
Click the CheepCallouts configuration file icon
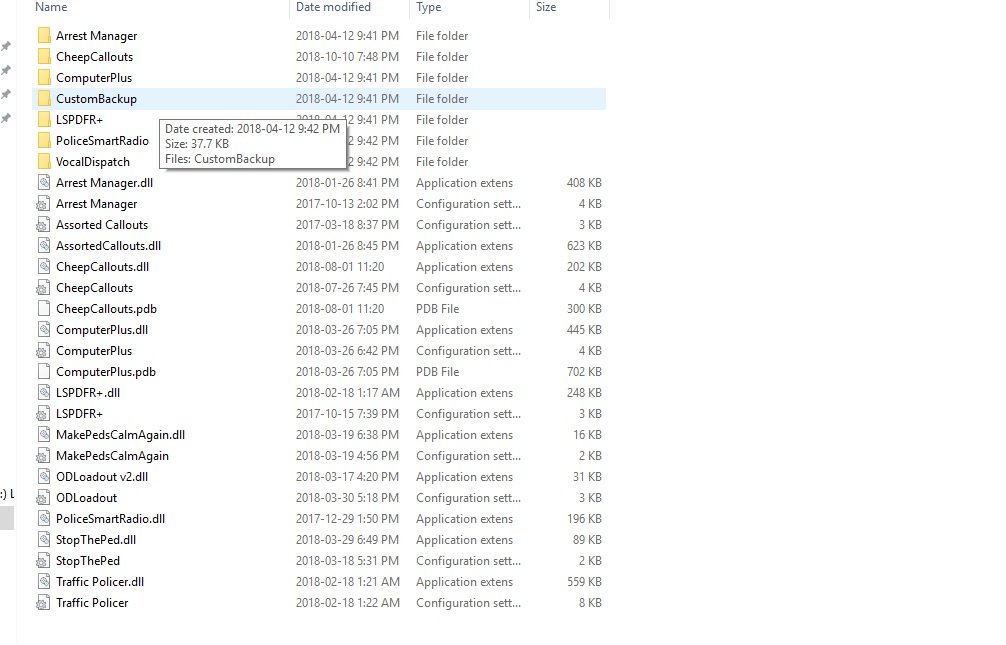(44, 288)
